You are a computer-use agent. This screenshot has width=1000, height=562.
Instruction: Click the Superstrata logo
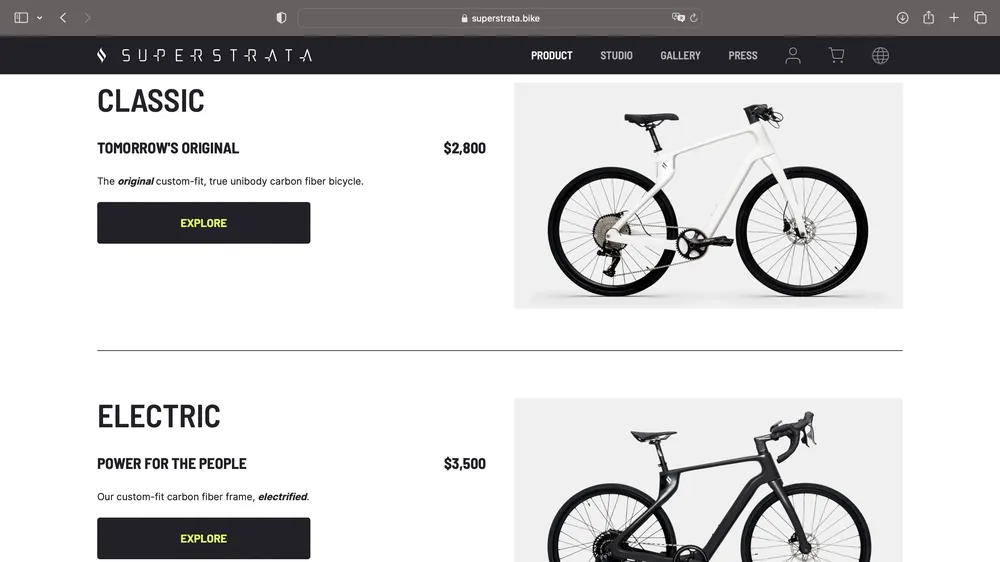[x=204, y=55]
